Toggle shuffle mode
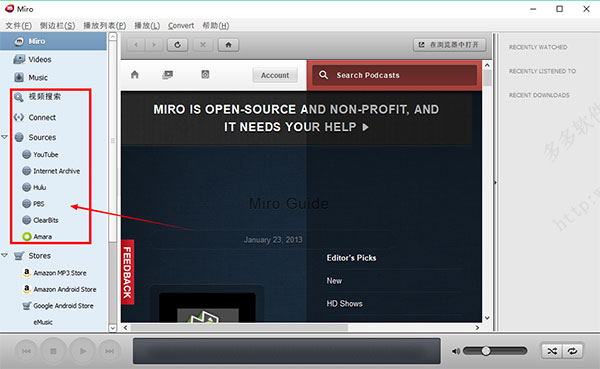The image size is (600, 369). pos(552,351)
